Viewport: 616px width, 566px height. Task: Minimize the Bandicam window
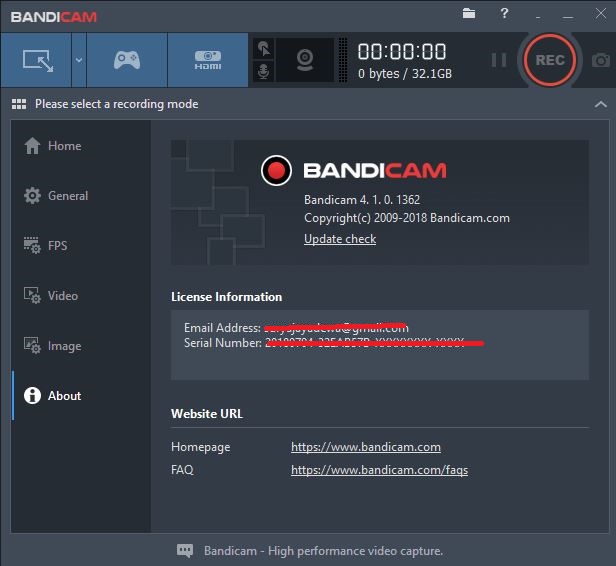click(568, 17)
